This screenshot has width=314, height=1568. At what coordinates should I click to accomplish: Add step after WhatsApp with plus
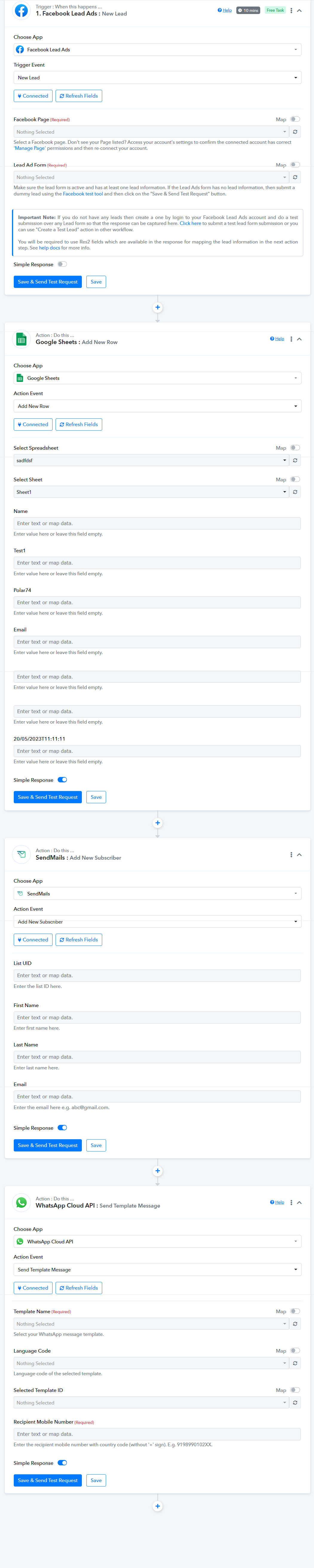click(x=157, y=1506)
